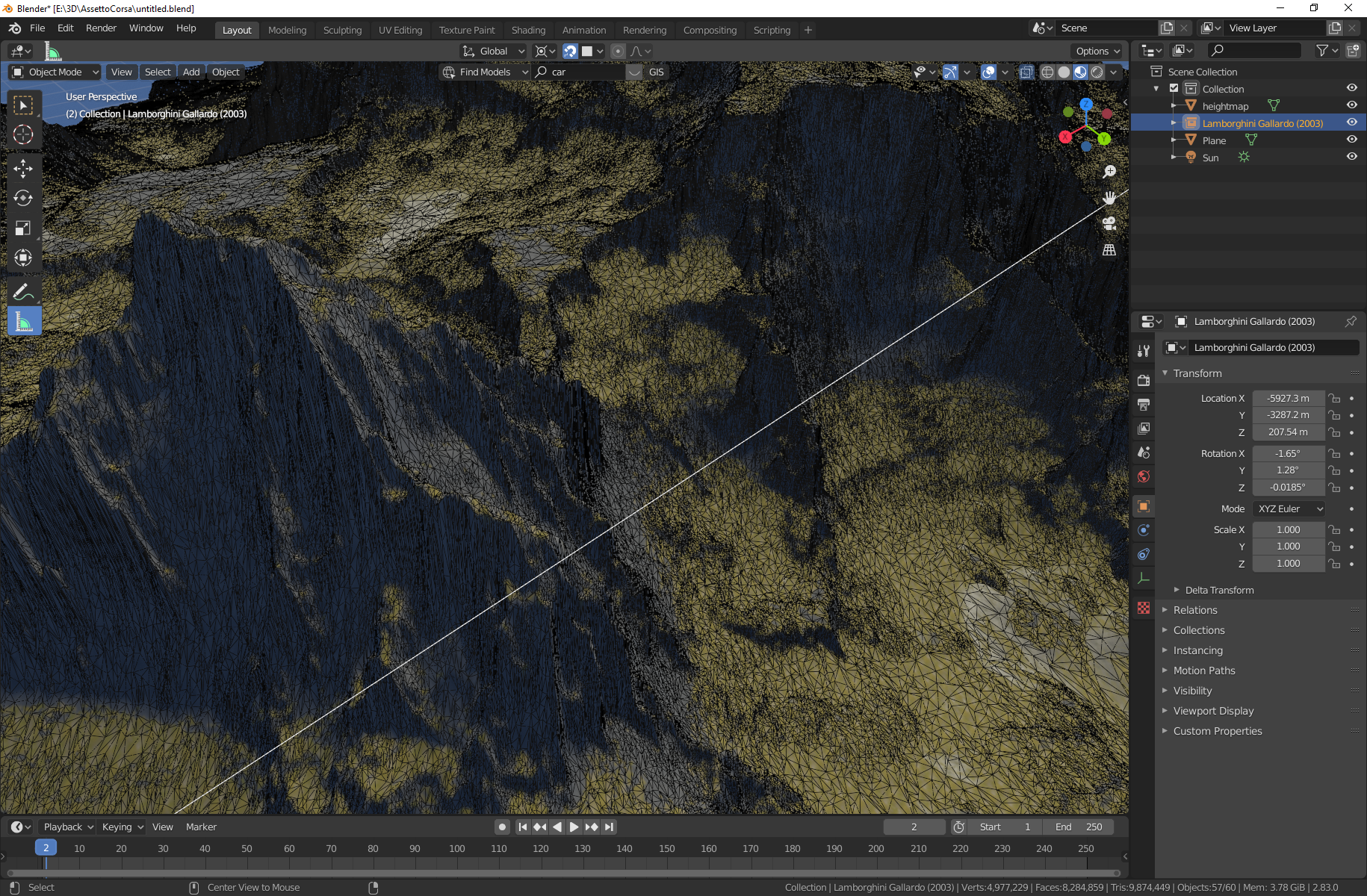Click the Scale X value field
Image resolution: width=1367 pixels, height=896 pixels.
[1289, 529]
